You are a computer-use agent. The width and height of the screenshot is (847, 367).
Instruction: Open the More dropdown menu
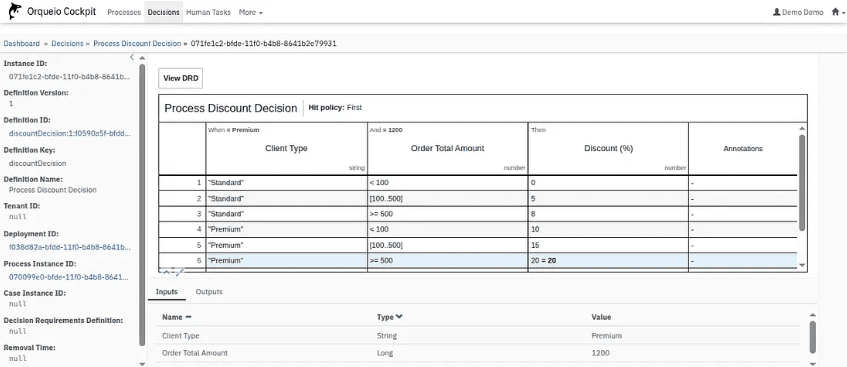tap(250, 12)
